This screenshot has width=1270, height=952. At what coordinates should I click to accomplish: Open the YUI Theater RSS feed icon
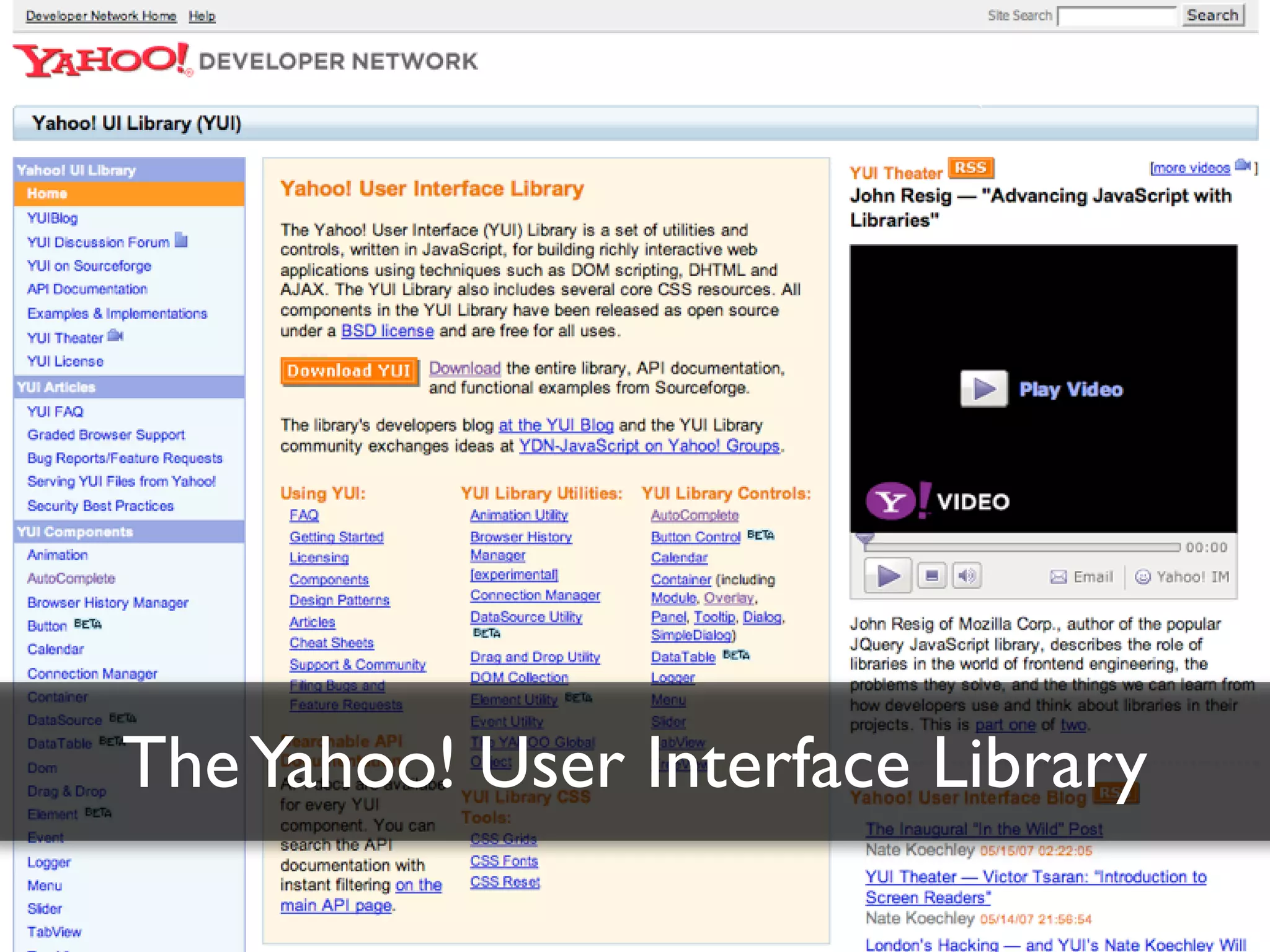(x=970, y=168)
